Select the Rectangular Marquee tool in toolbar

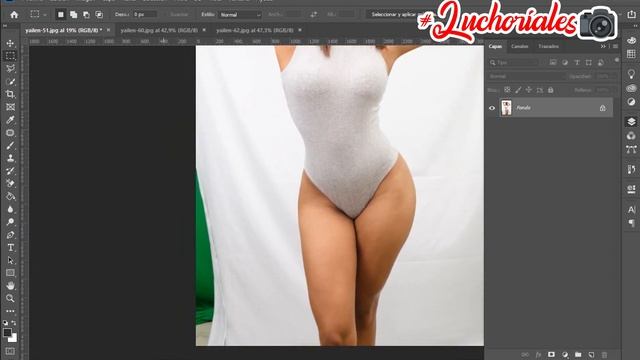(x=10, y=56)
